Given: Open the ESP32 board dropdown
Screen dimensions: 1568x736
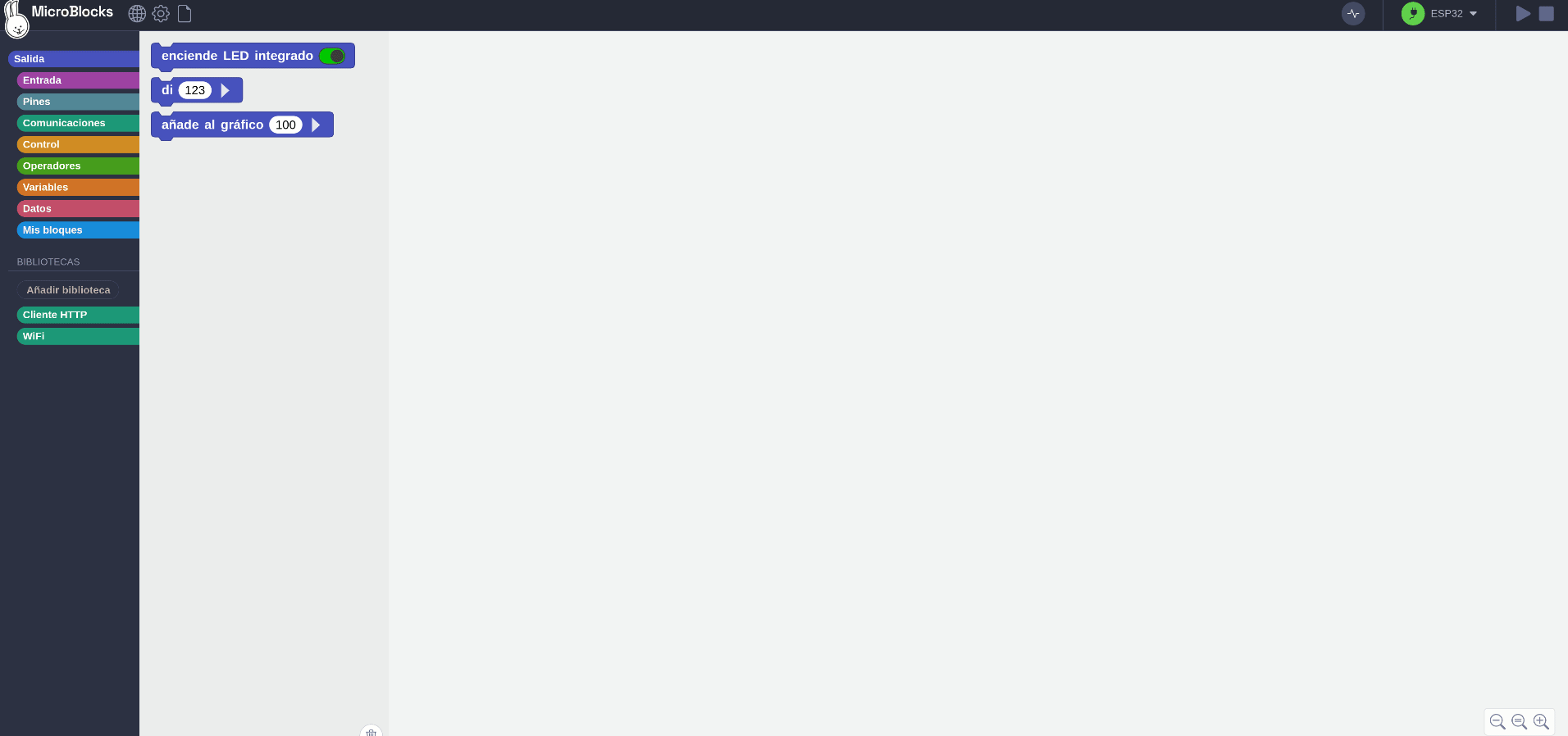Looking at the screenshot, I should click(1454, 14).
